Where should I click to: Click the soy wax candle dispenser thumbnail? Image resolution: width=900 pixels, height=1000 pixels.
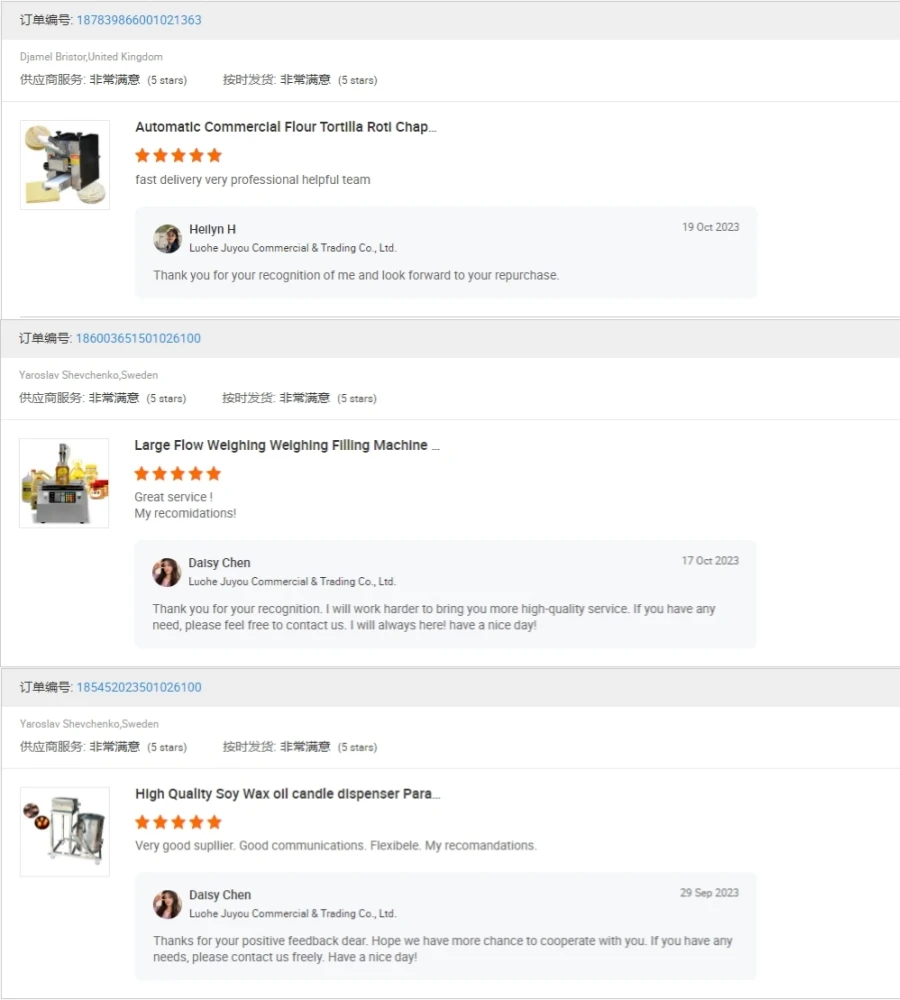tap(64, 832)
